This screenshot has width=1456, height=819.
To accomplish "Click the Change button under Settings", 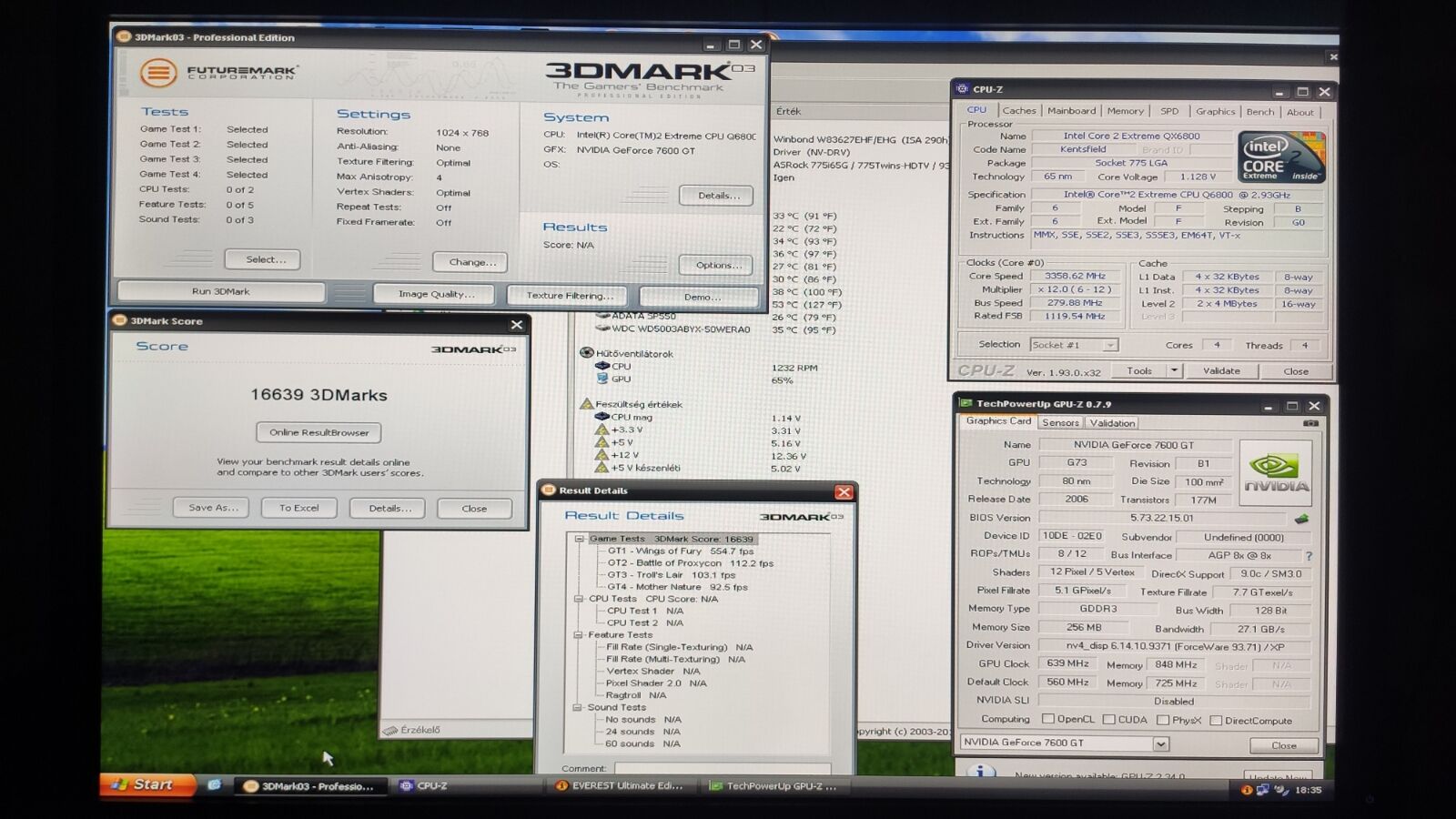I will [x=471, y=262].
